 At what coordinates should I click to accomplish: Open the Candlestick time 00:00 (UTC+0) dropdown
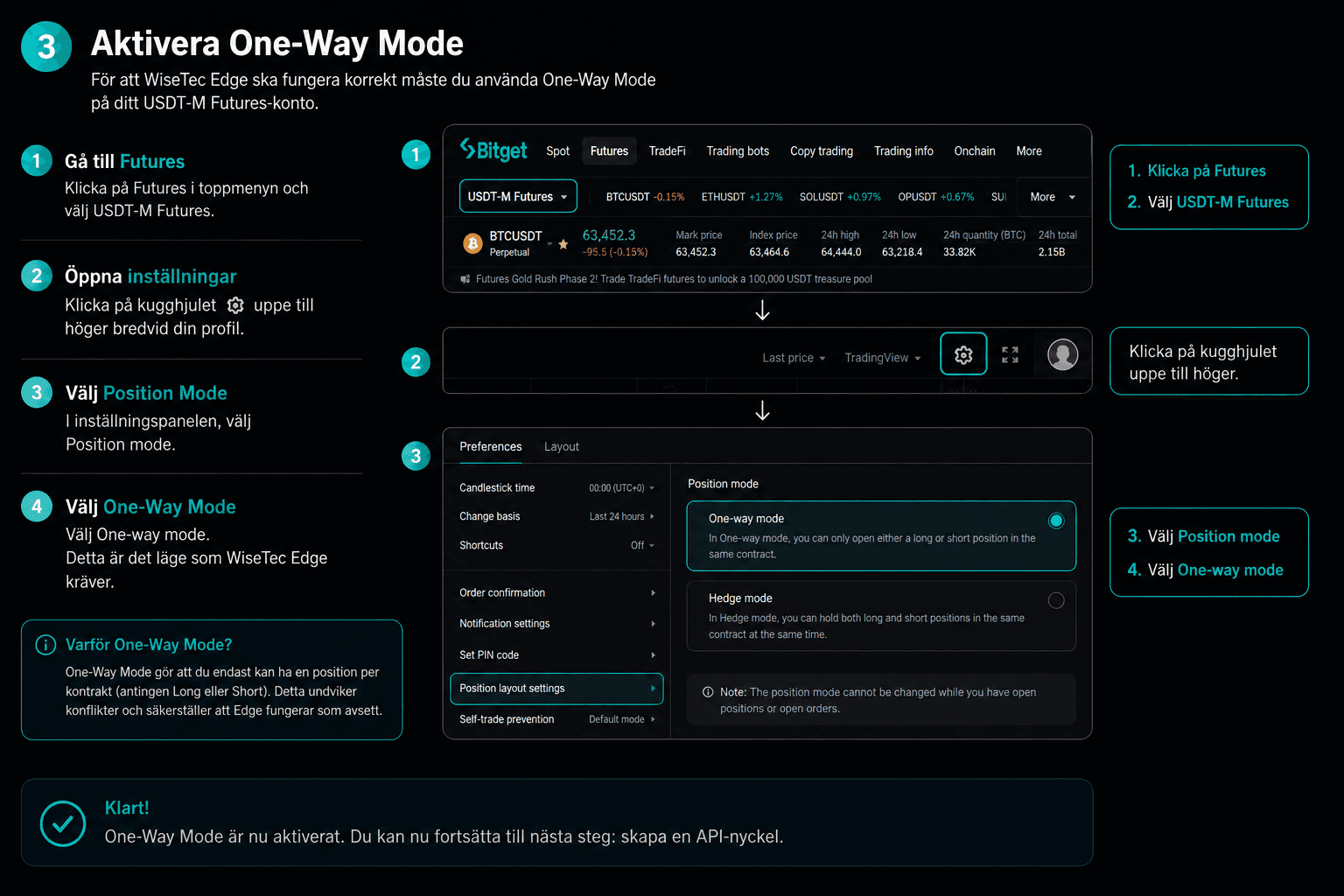point(621,488)
